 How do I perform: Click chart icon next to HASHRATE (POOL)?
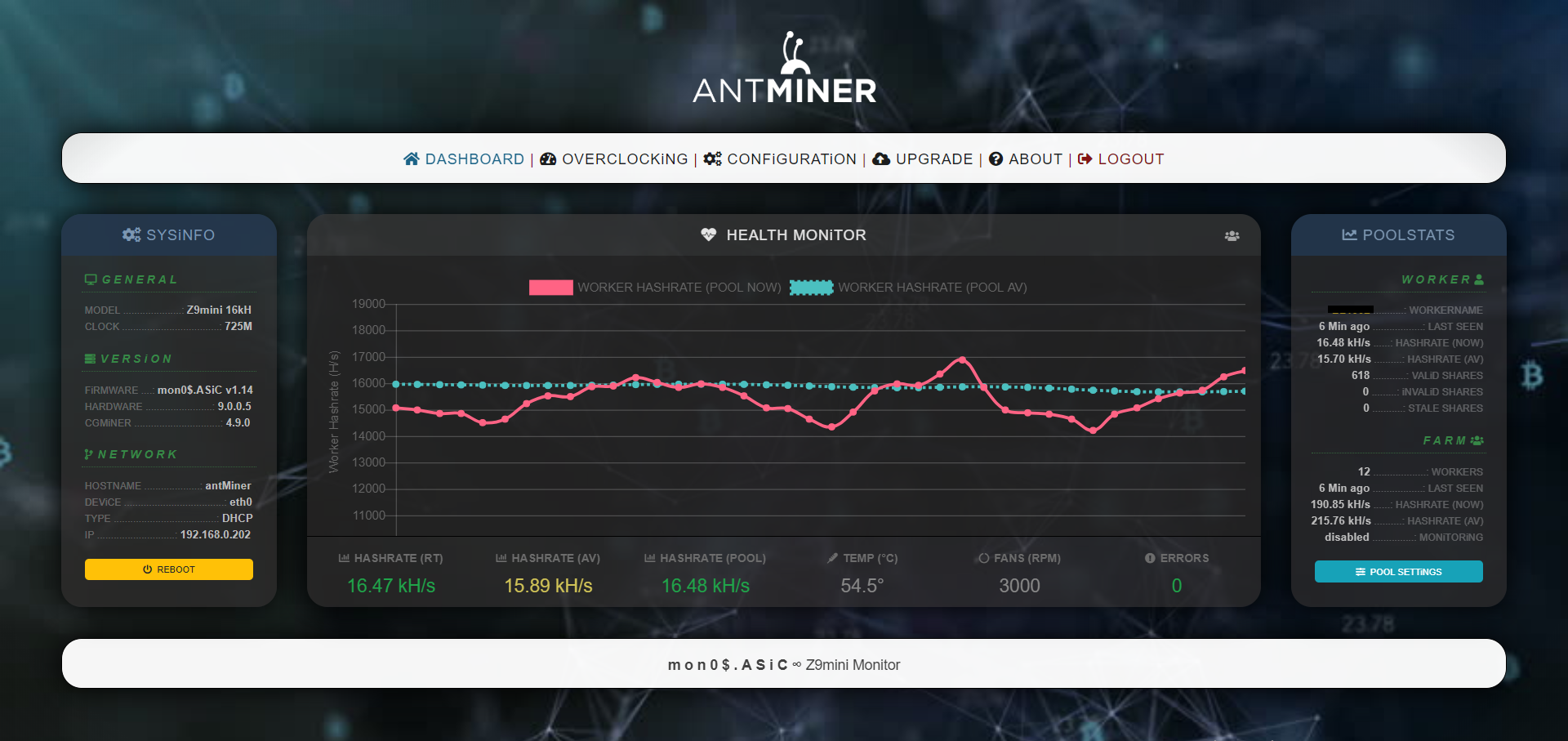[x=649, y=558]
